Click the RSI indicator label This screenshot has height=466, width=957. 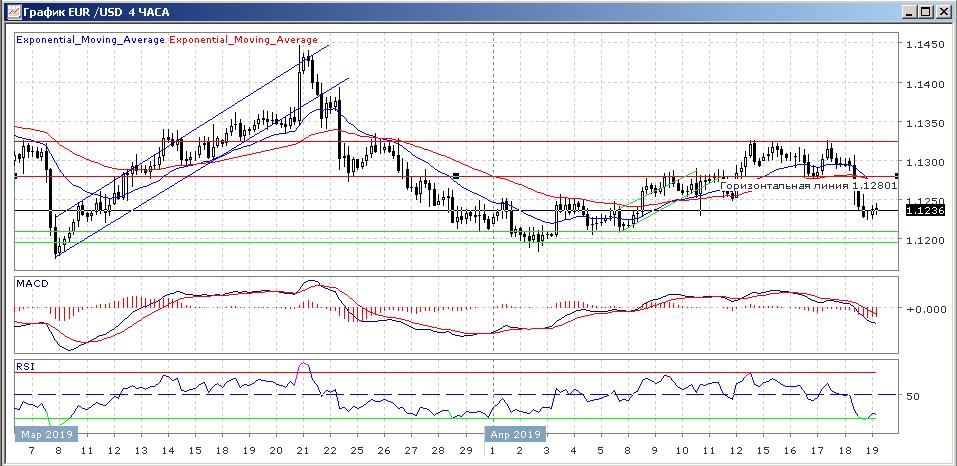click(x=24, y=367)
